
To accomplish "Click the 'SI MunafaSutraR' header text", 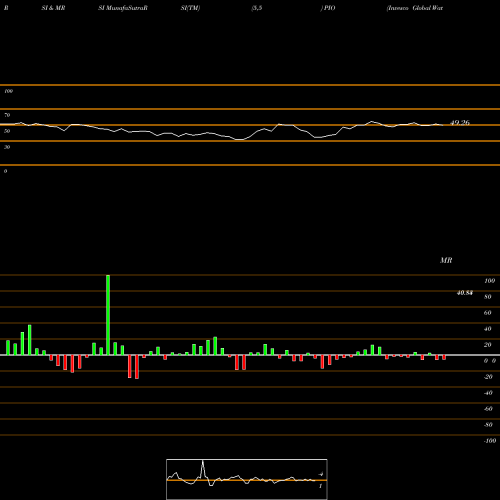I will pos(123,8).
